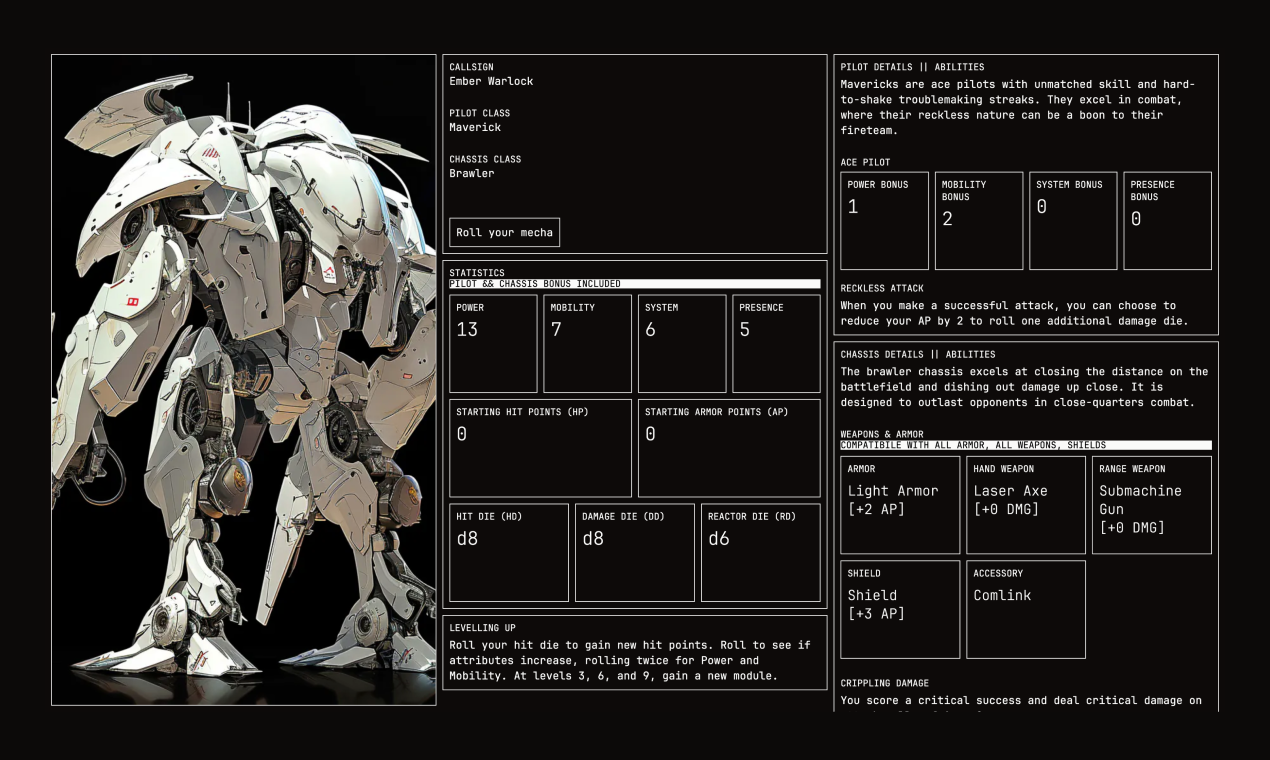Click the Reactor Die (RD) d6 box
1270x760 pixels.
tap(761, 553)
